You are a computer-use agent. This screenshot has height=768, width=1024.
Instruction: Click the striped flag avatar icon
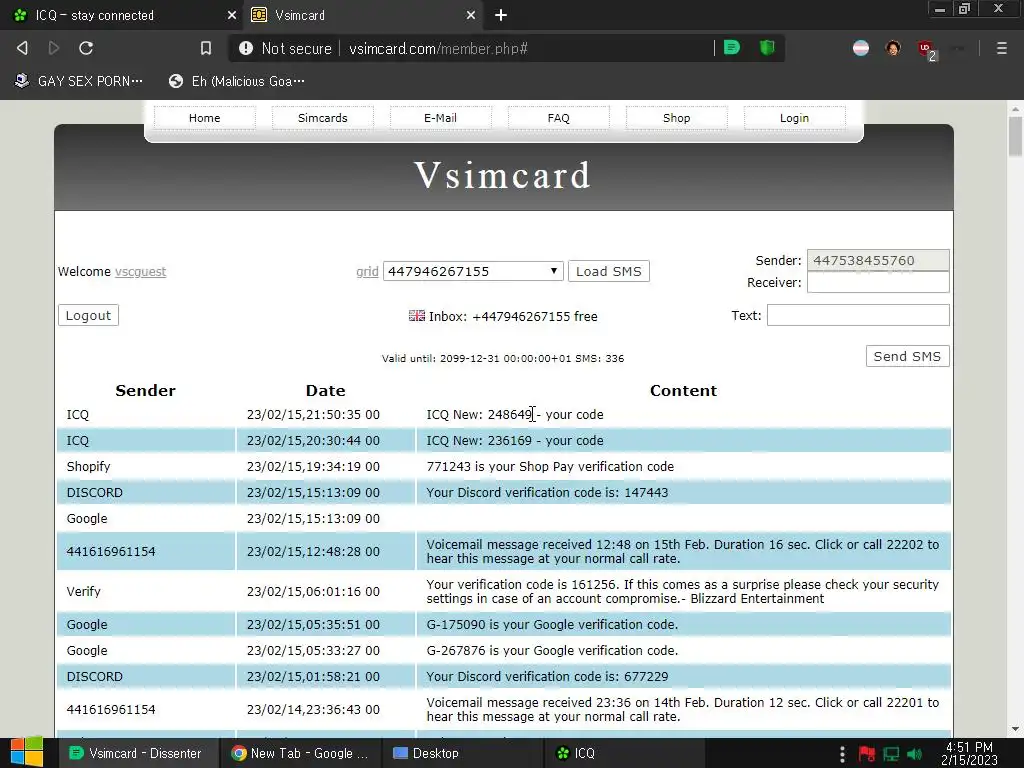[x=861, y=48]
